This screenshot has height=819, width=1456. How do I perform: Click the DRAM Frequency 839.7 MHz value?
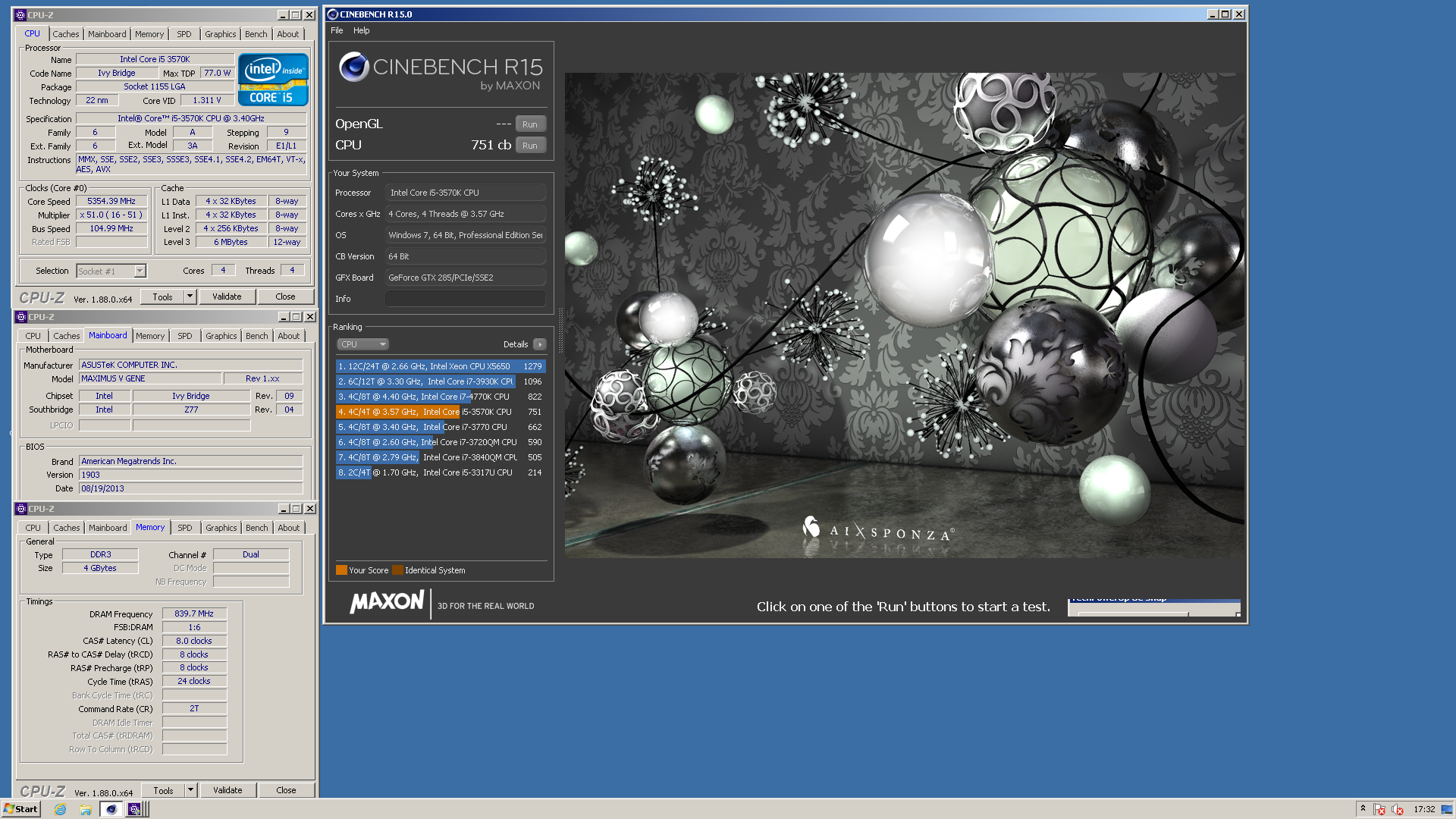(194, 614)
